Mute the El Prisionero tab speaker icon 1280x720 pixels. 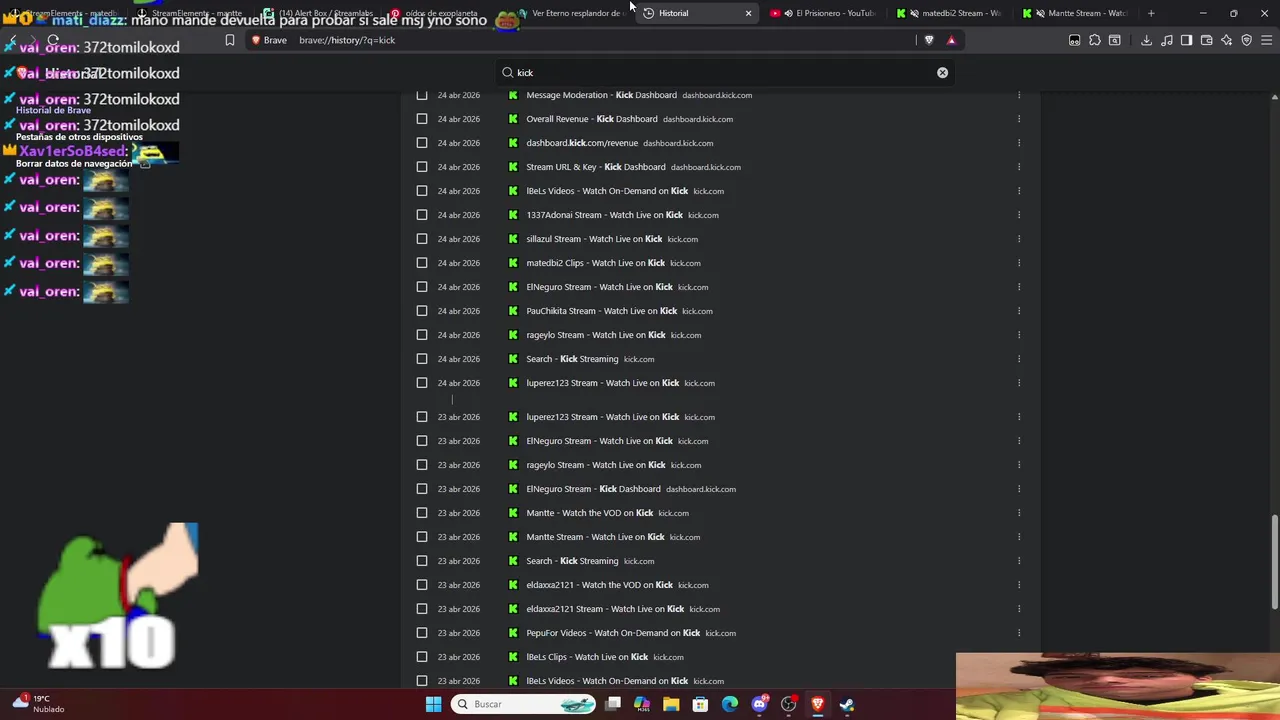click(x=788, y=13)
